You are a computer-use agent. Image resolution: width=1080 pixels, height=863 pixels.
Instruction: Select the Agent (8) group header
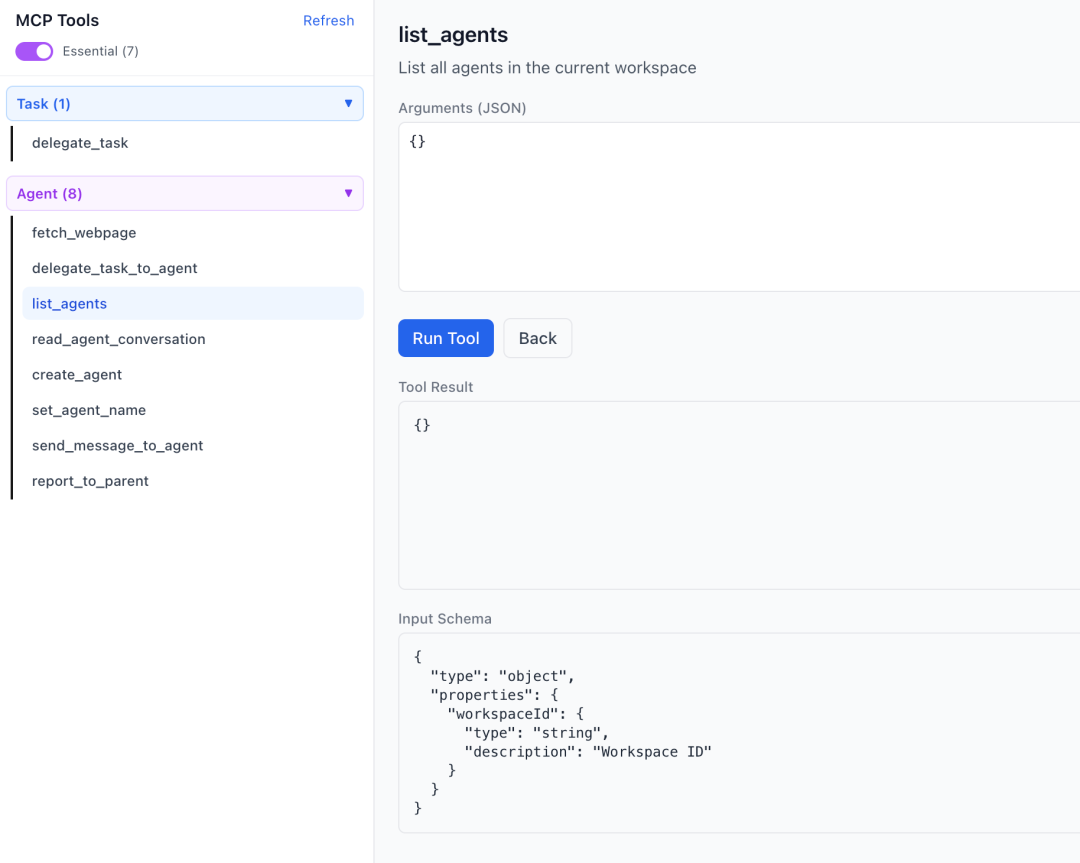click(x=185, y=194)
